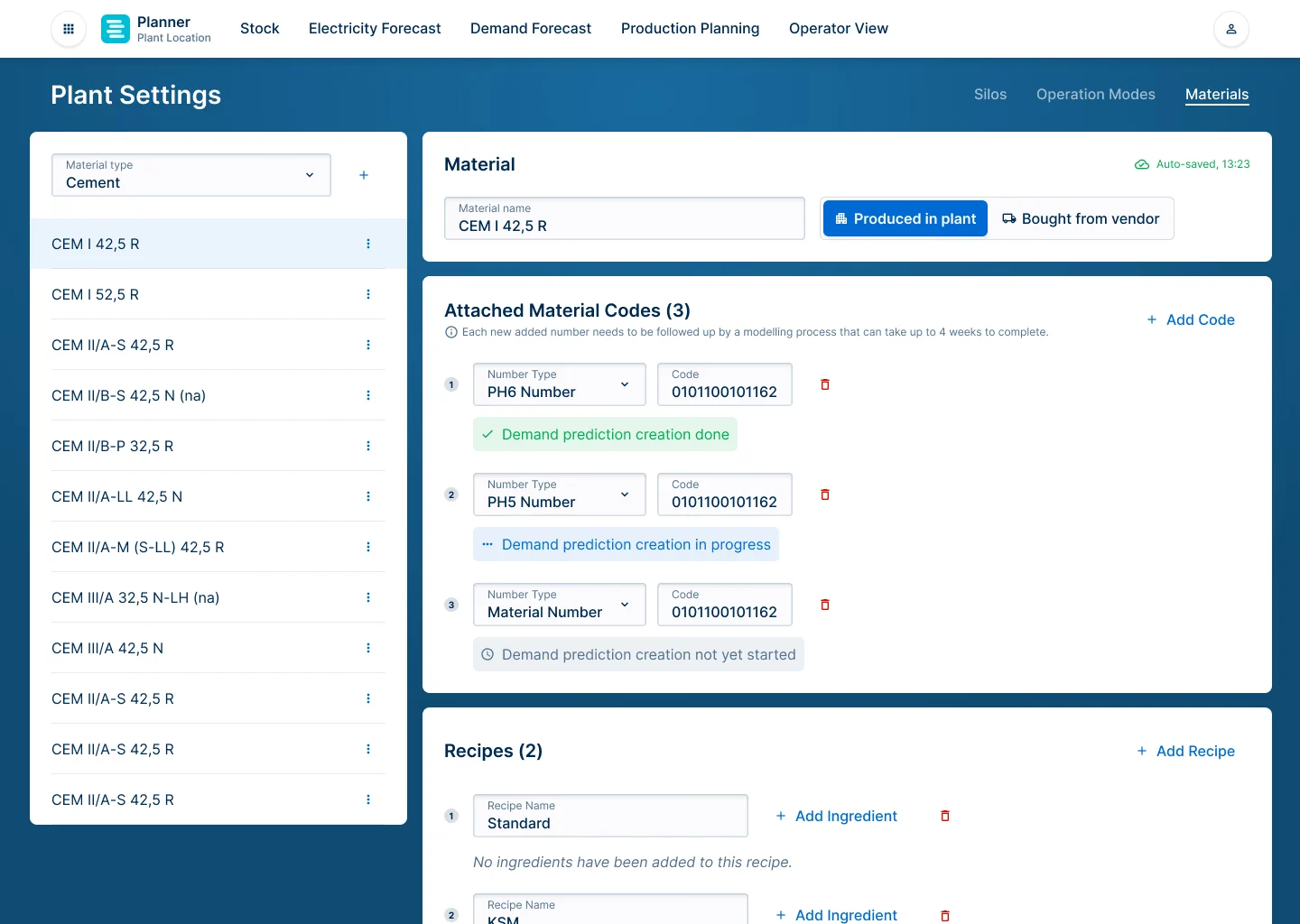Delete the Standard recipe
This screenshot has width=1300, height=924.
pos(945,816)
